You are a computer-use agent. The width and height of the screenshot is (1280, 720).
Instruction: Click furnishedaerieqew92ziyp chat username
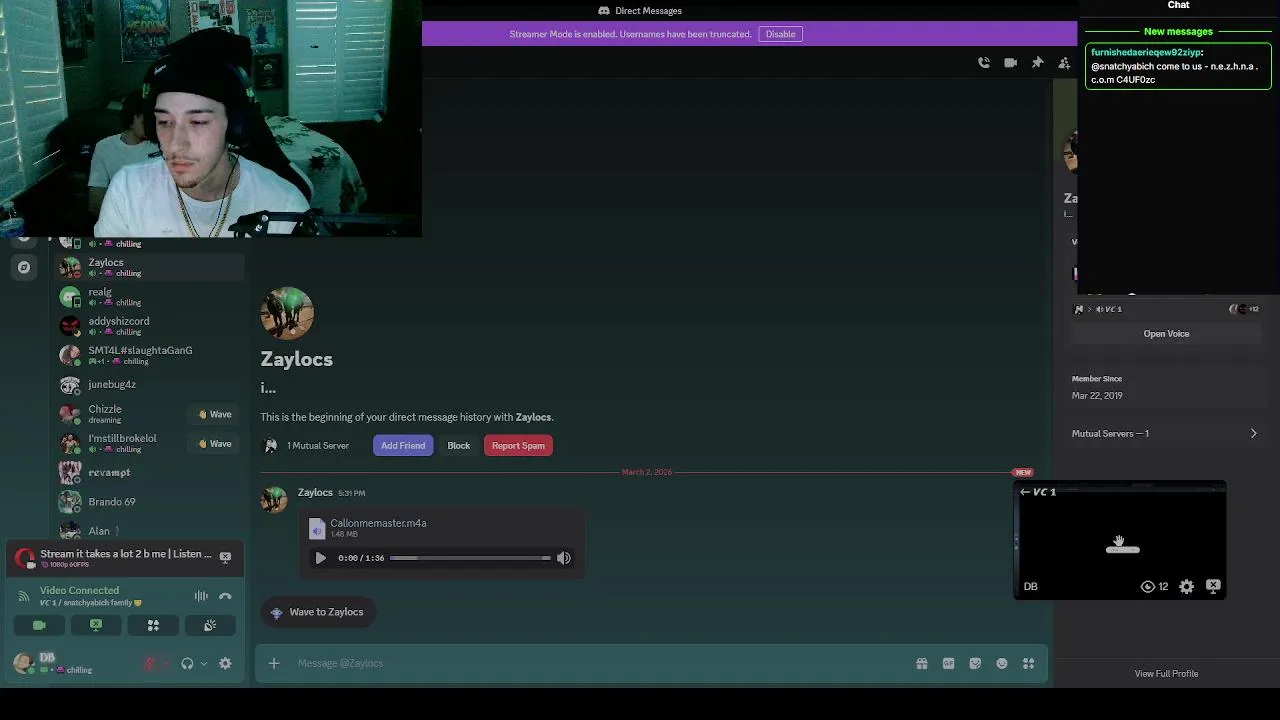[1145, 52]
